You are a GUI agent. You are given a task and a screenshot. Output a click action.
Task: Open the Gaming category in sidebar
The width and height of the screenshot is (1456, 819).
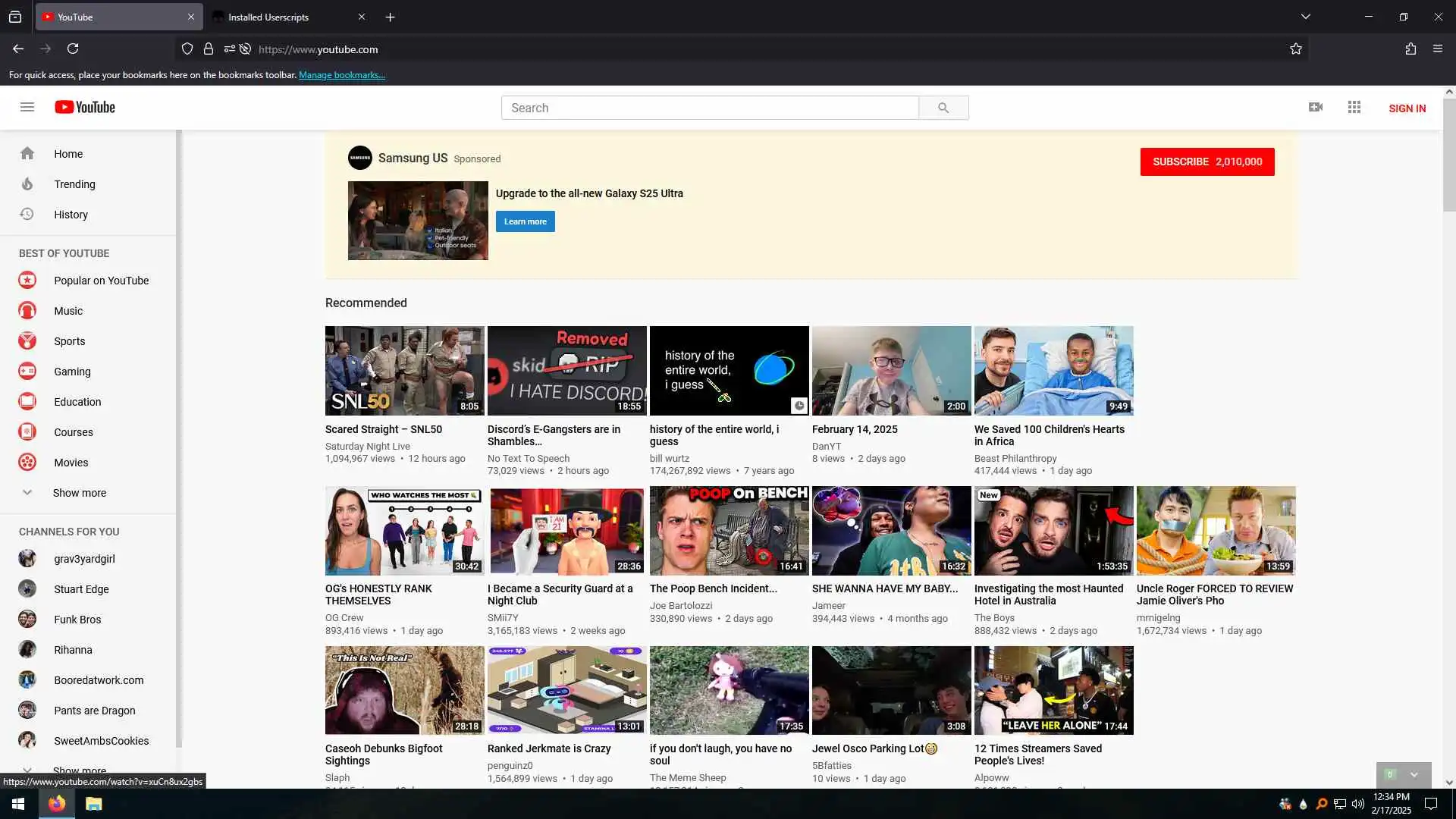click(72, 372)
